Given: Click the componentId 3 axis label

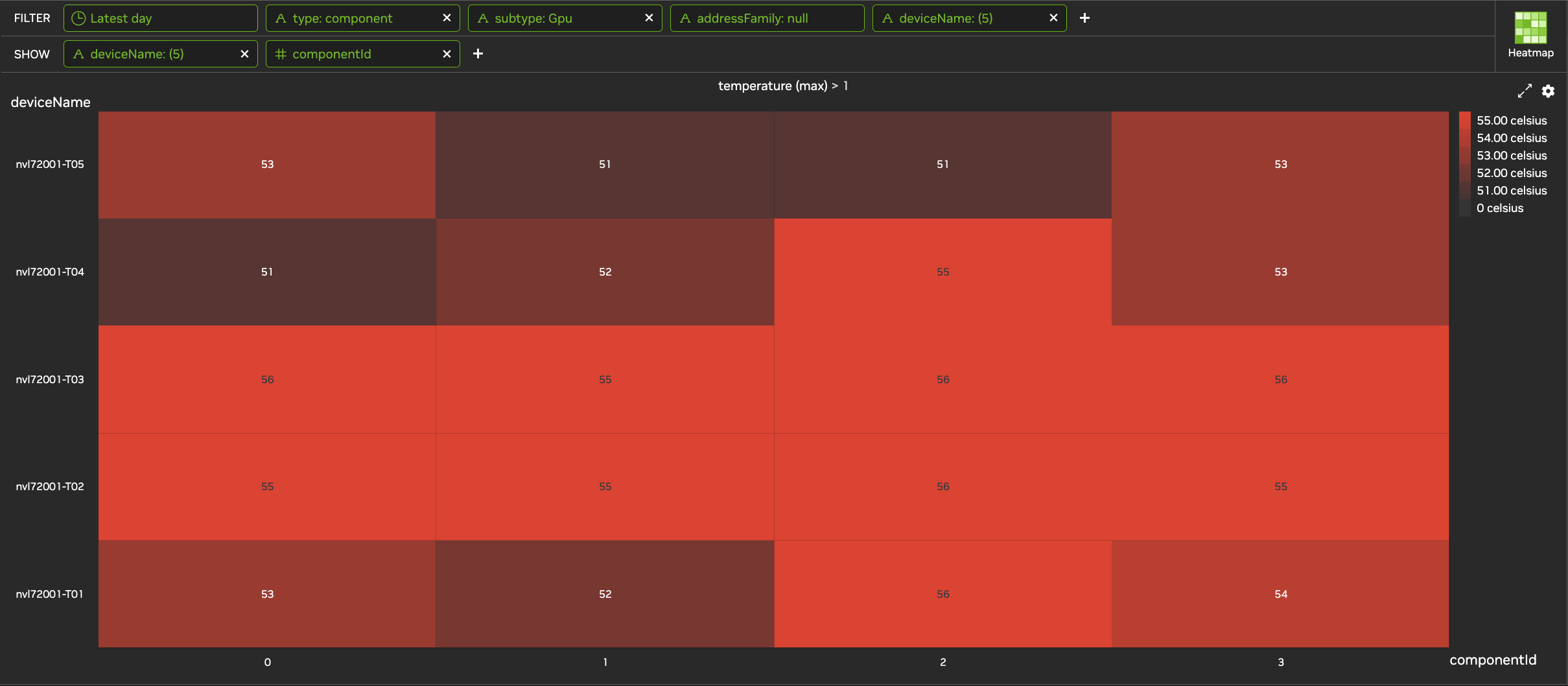Looking at the screenshot, I should click(1281, 663).
